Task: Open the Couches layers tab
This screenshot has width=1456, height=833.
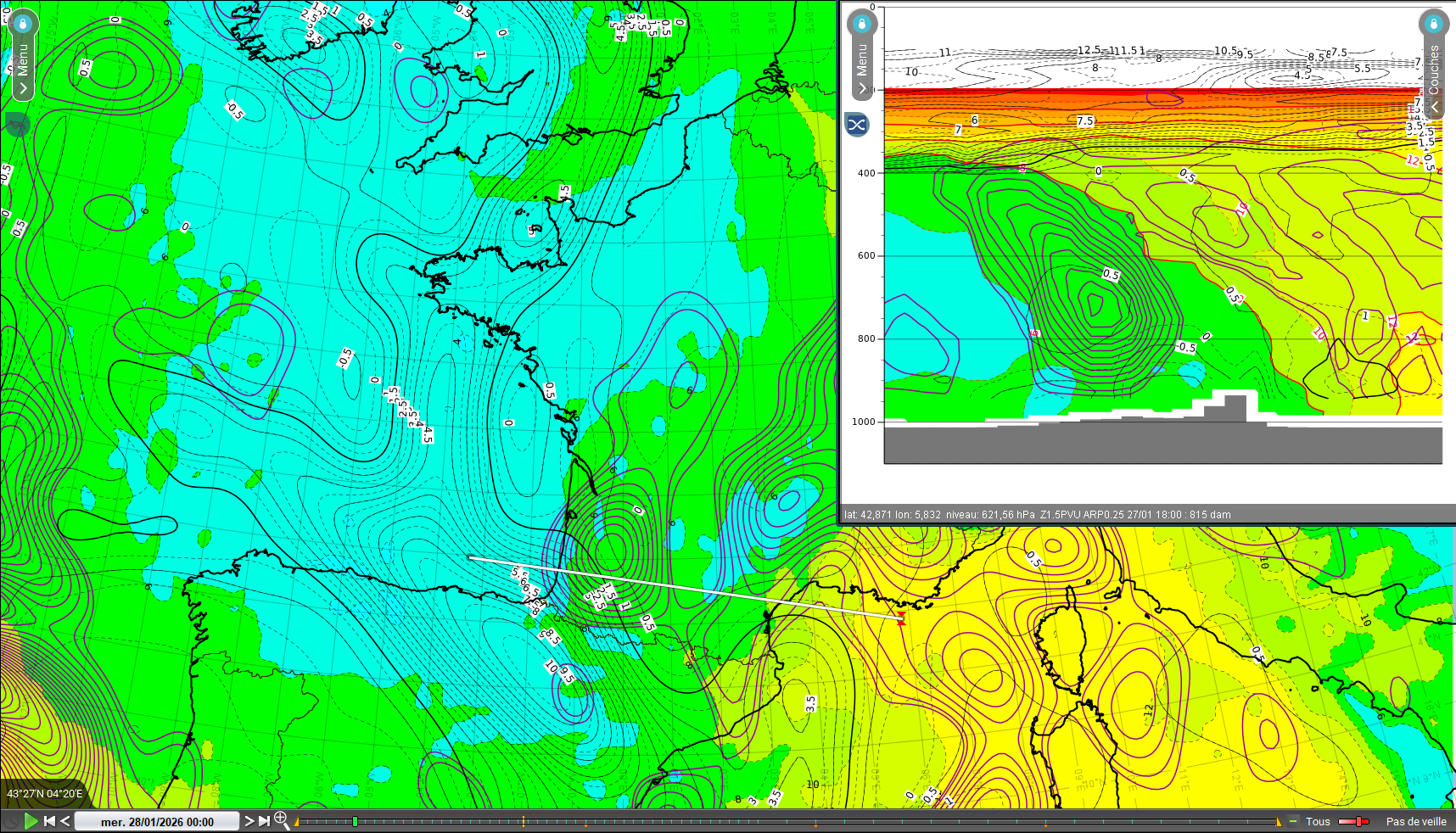Action: point(1434,70)
